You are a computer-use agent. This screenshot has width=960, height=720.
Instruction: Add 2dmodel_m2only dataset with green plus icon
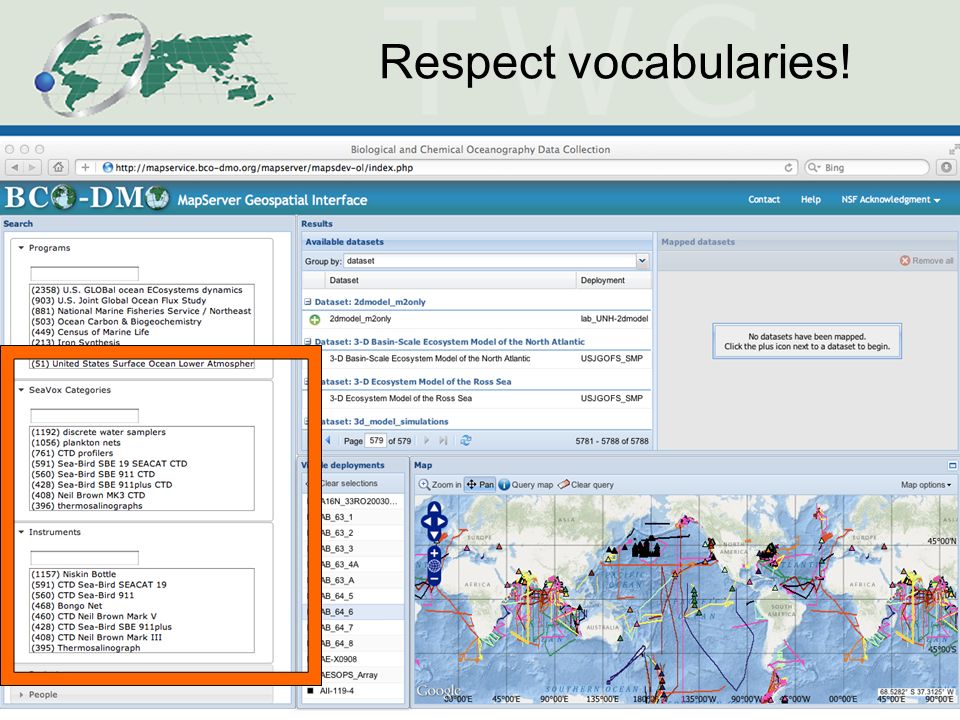(x=315, y=320)
